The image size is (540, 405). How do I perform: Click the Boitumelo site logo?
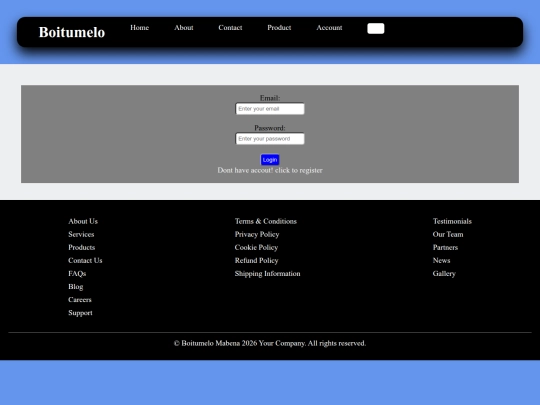pyautogui.click(x=72, y=32)
